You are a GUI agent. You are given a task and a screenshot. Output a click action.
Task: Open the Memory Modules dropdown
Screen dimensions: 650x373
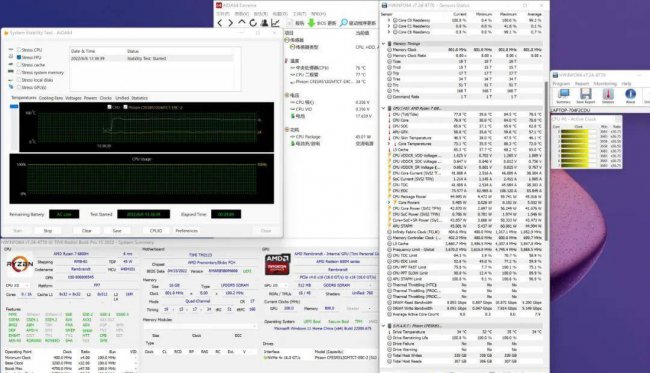click(199, 327)
